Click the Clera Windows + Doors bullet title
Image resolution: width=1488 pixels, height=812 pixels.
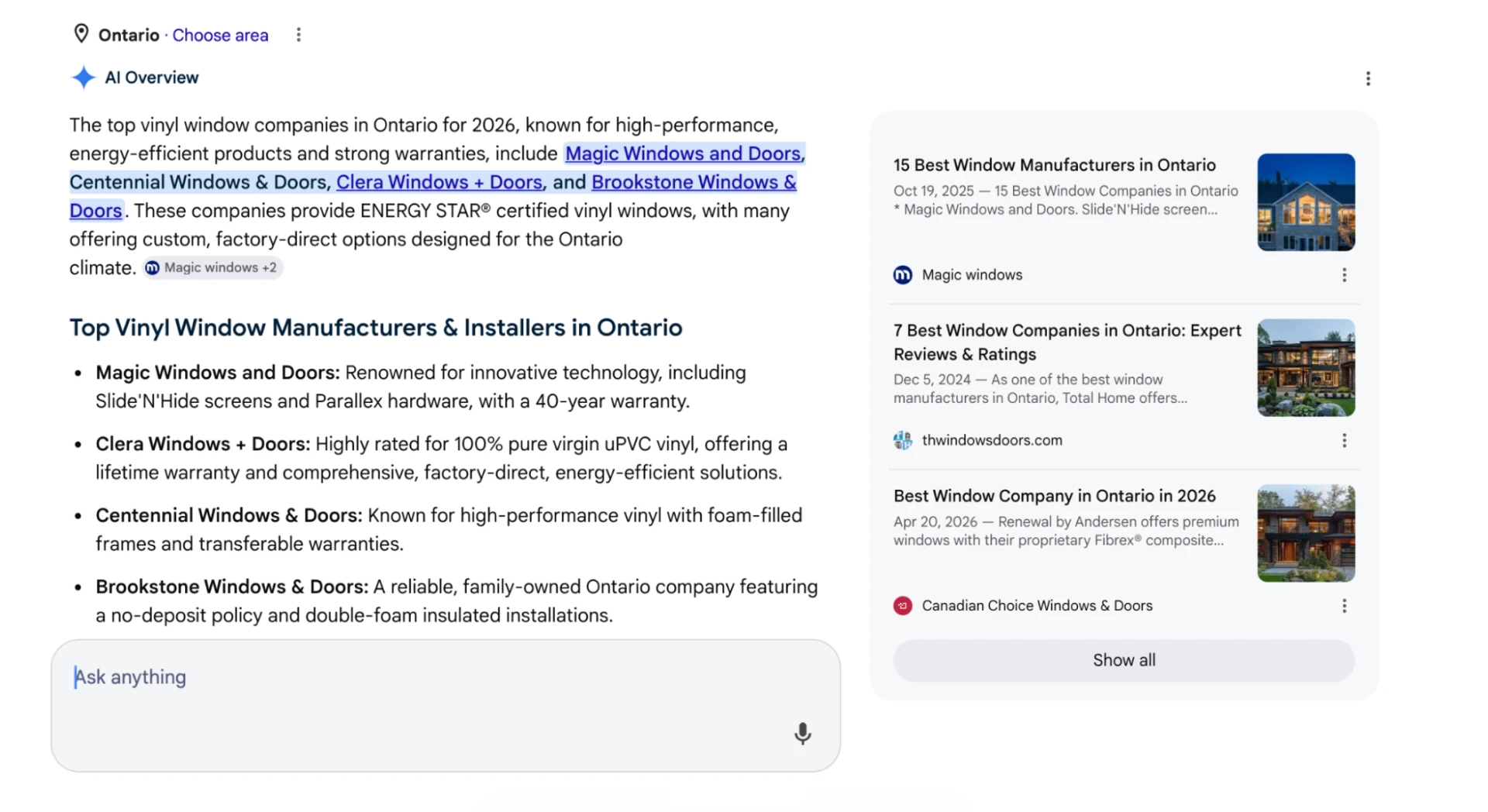[203, 444]
